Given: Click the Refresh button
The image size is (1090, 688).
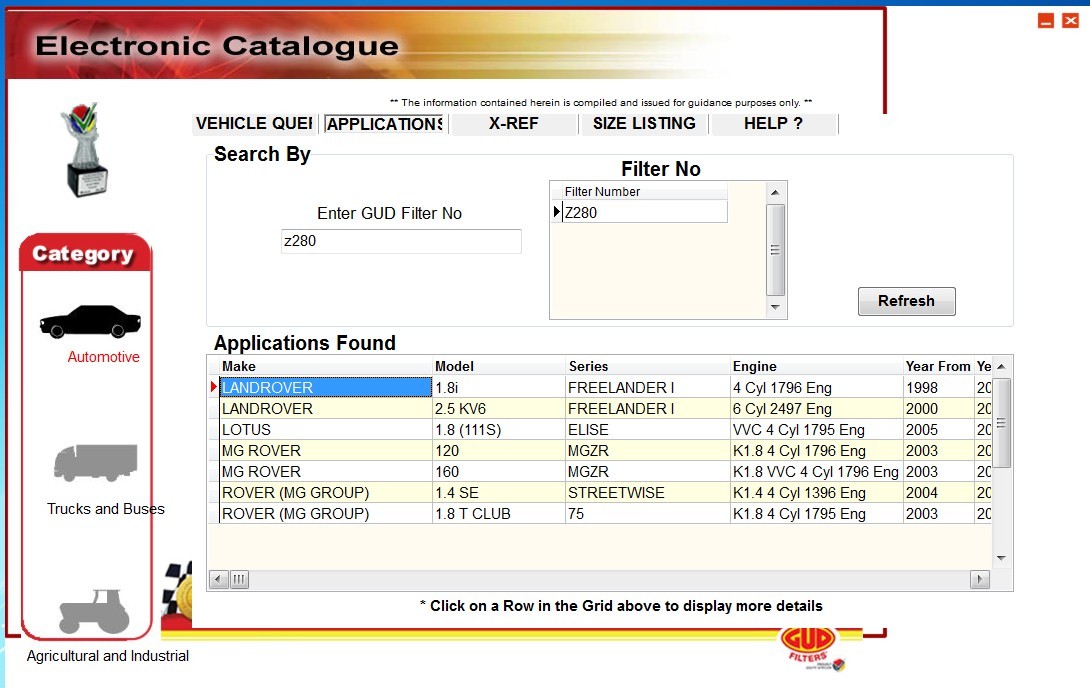Looking at the screenshot, I should point(906,301).
